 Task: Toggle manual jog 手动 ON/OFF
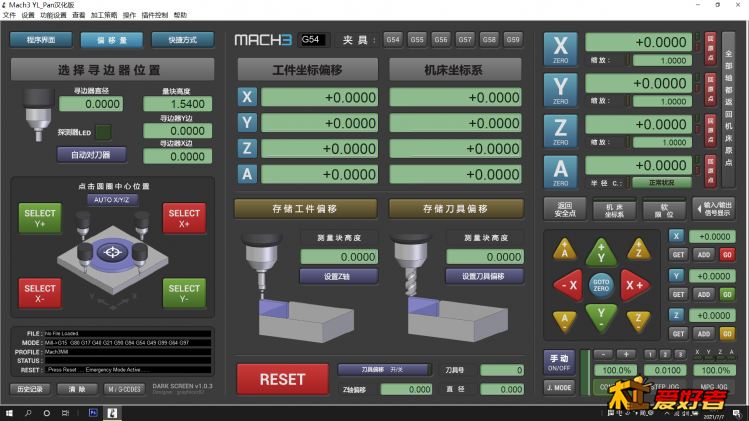[559, 363]
